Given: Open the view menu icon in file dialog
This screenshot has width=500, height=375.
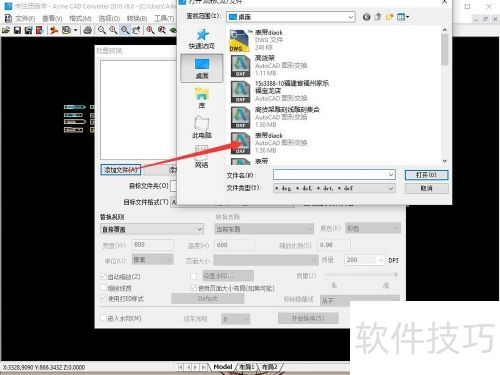Looking at the screenshot, I should pos(403,17).
